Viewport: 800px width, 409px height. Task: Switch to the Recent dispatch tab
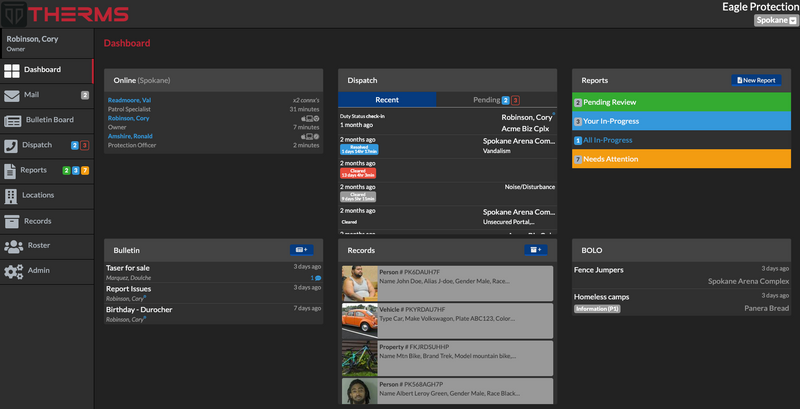[387, 99]
